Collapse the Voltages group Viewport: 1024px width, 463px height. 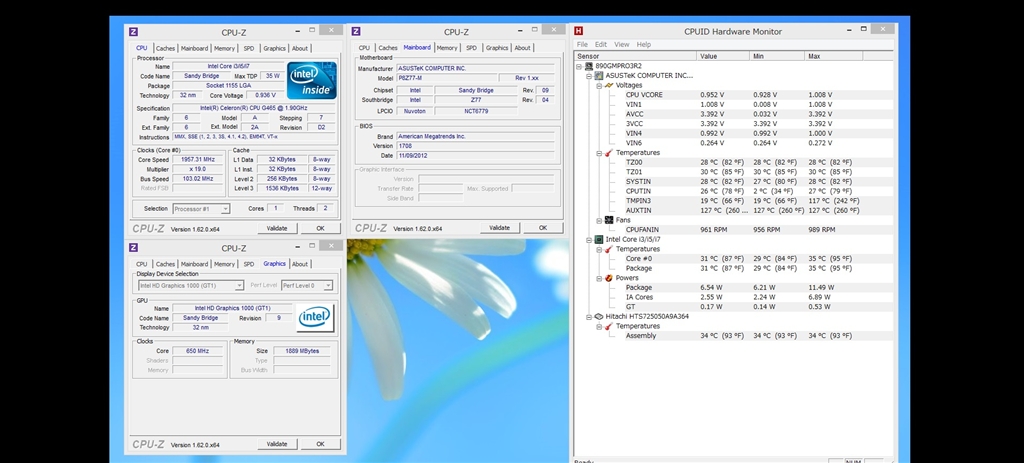point(599,86)
